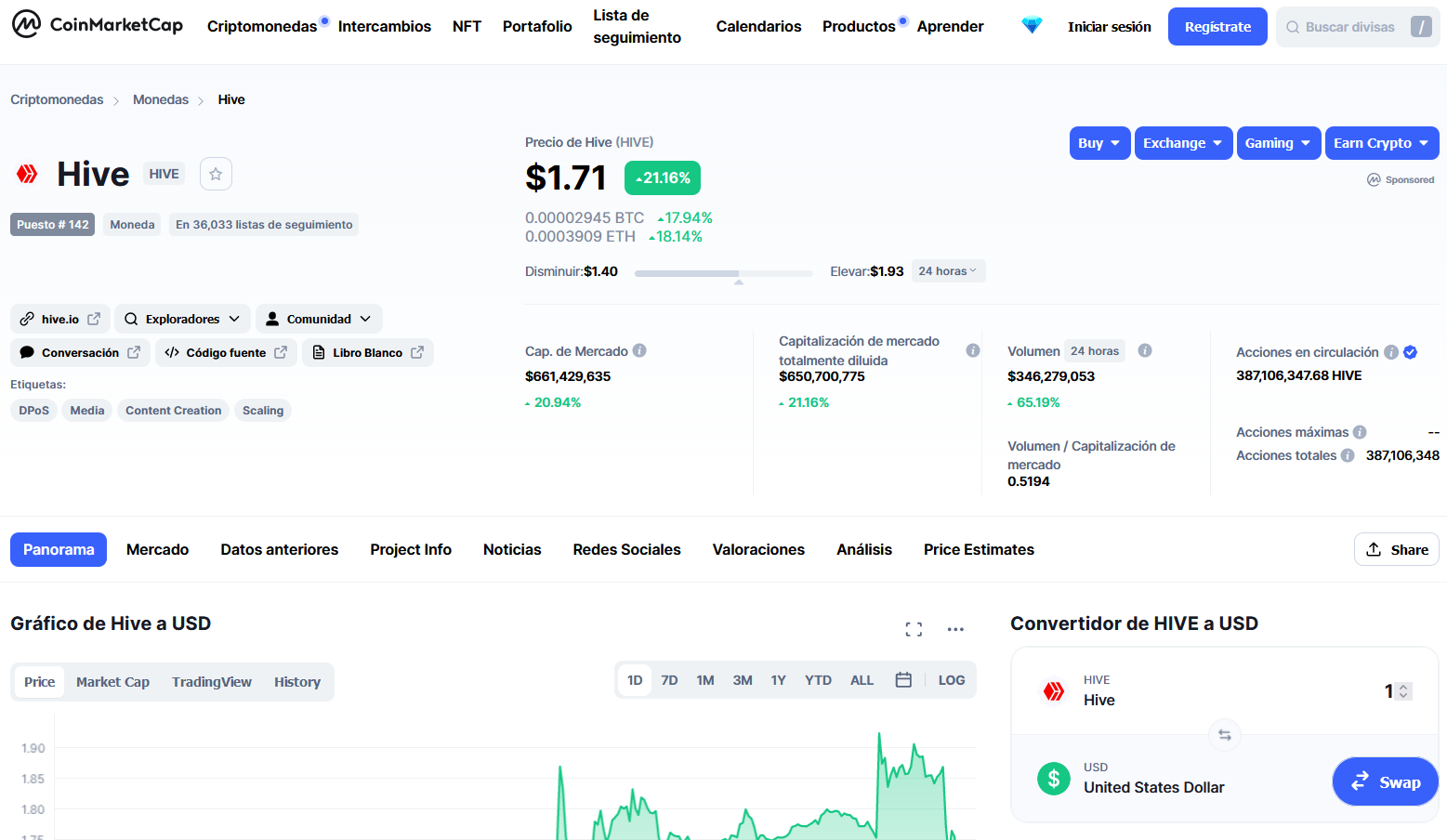This screenshot has height=840, width=1447.
Task: Click the verified supply checkmark badge
Action: coord(1410,352)
